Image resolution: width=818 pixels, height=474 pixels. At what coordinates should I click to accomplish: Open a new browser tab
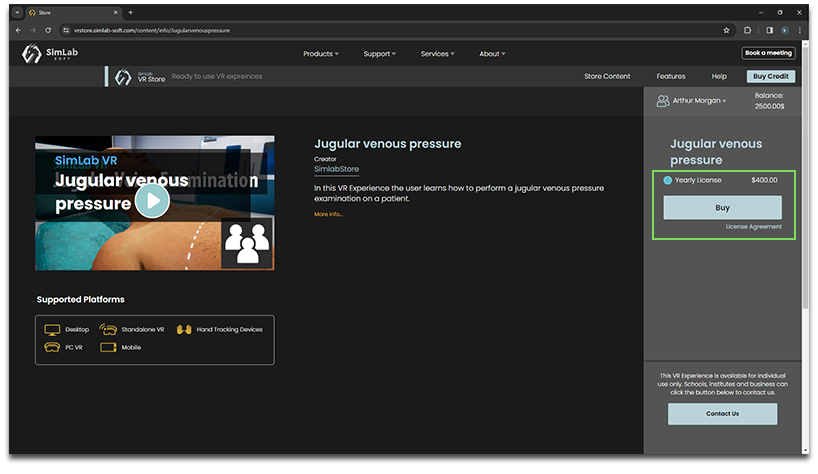(x=130, y=12)
